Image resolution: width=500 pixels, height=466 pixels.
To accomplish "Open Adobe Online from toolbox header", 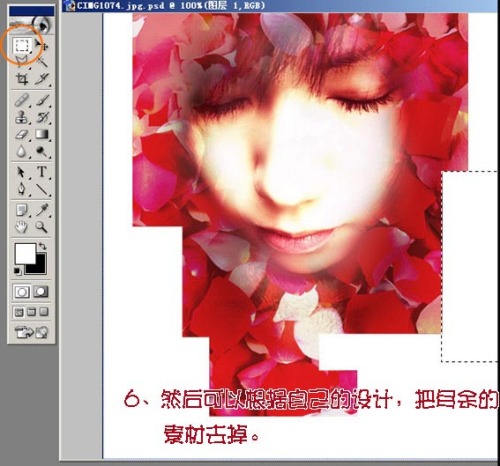I will [x=31, y=24].
